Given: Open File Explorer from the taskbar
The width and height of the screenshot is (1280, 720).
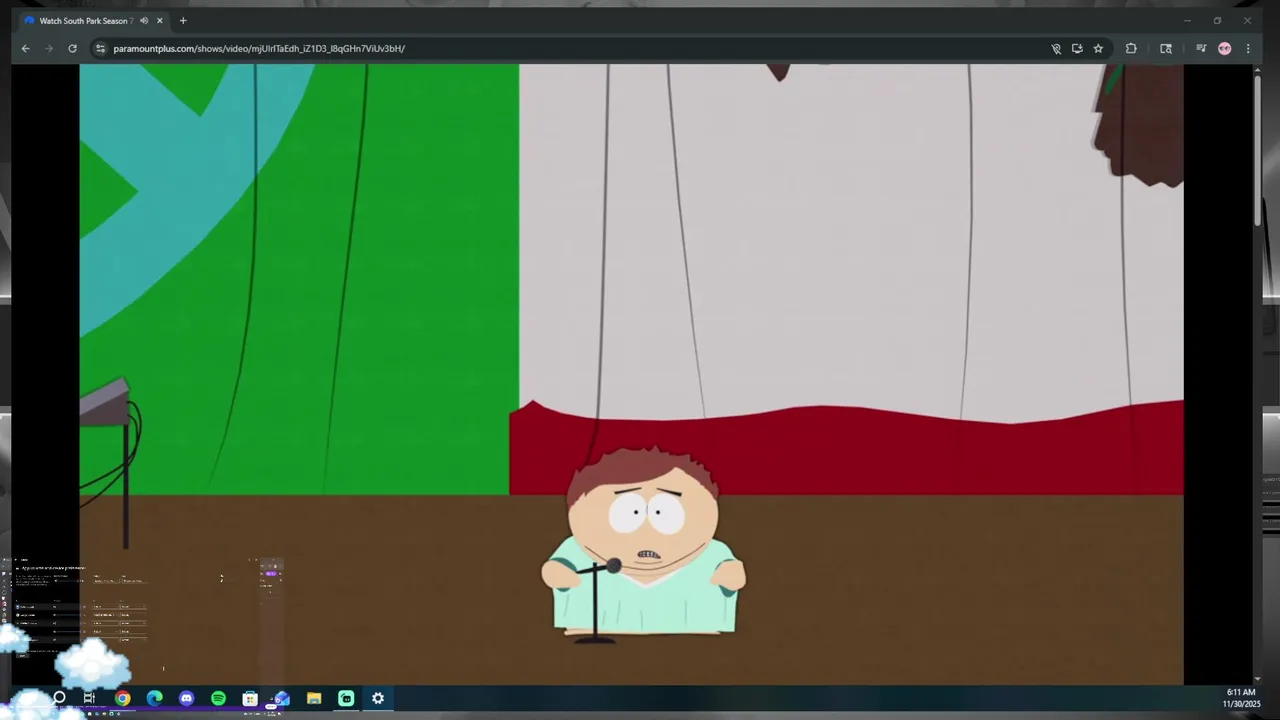Looking at the screenshot, I should click(x=314, y=698).
